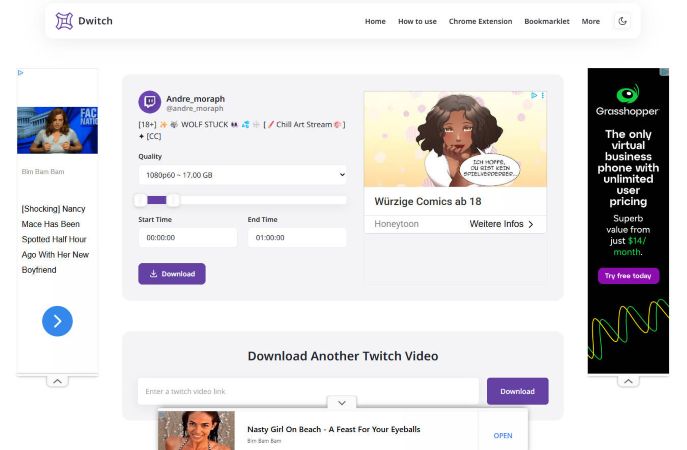Image resolution: width=687 pixels, height=450 pixels.
Task: Click the stream title WOLF STUCK text
Action: [242, 130]
